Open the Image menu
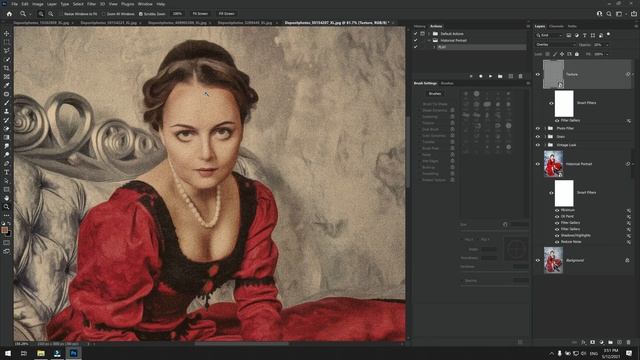Screen dimensions: 640x360 tap(38, 4)
